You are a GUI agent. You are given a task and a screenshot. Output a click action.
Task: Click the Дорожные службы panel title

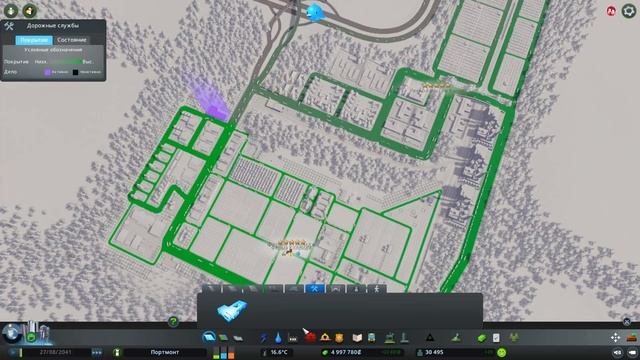pos(53,26)
